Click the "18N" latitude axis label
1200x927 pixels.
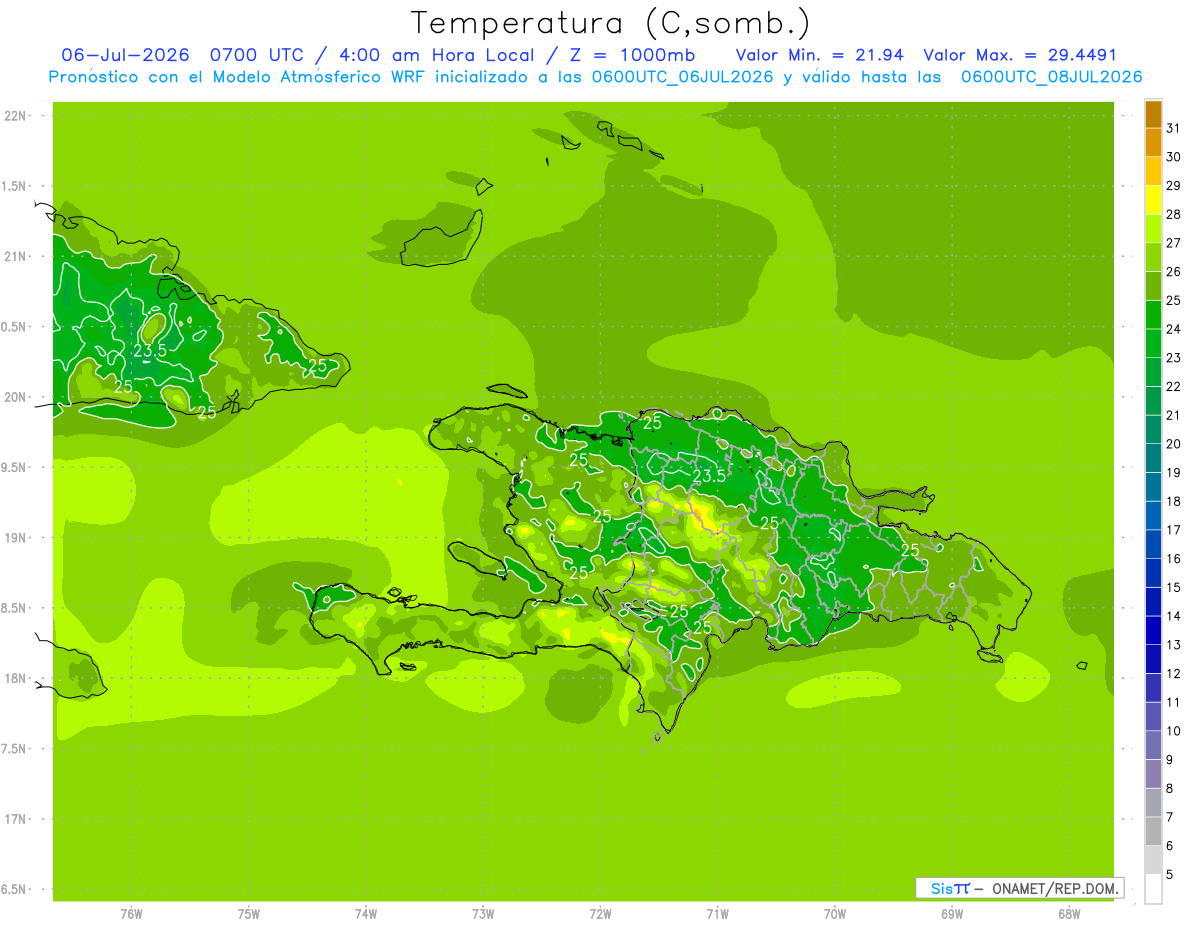[x=15, y=678]
